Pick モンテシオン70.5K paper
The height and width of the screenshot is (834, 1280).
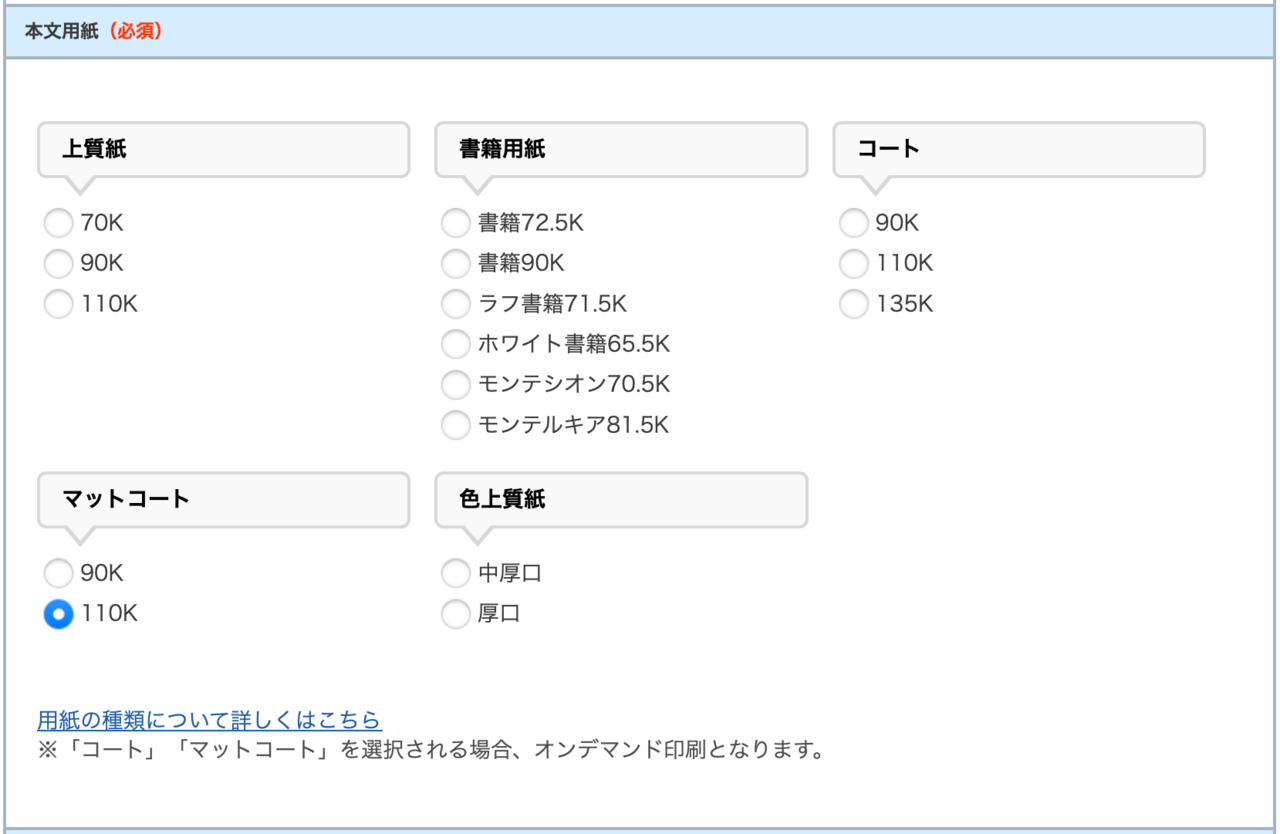[455, 385]
